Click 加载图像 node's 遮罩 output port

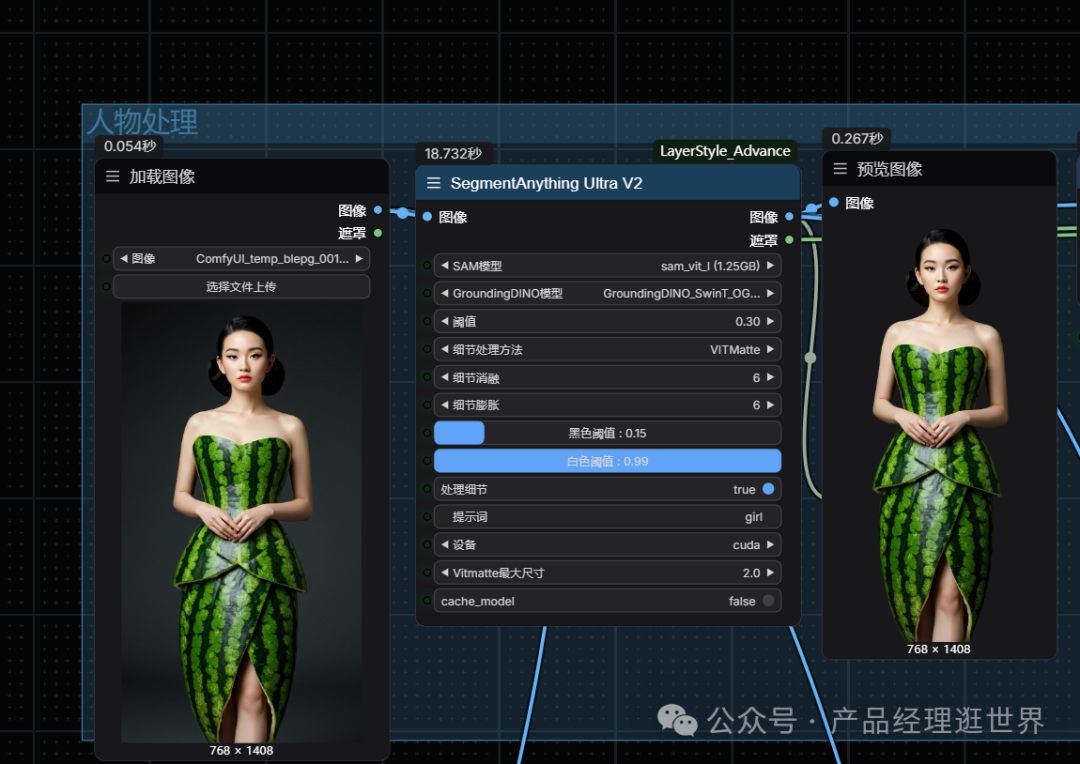(377, 233)
